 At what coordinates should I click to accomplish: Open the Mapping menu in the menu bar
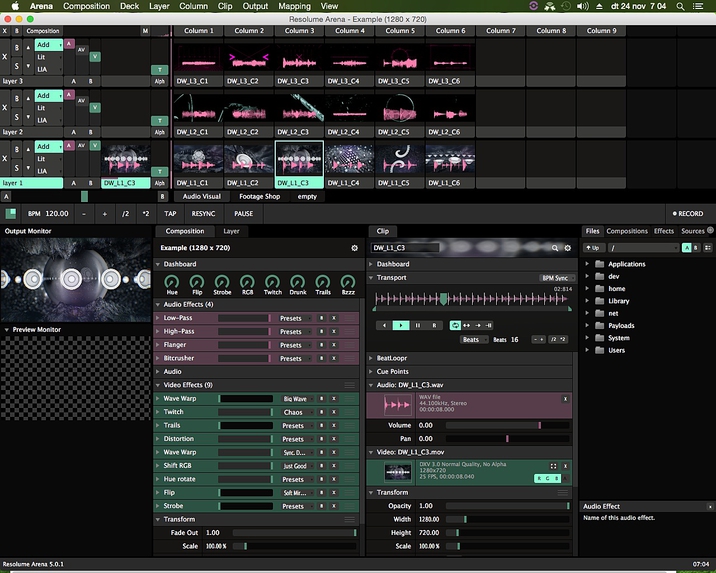pyautogui.click(x=294, y=6)
